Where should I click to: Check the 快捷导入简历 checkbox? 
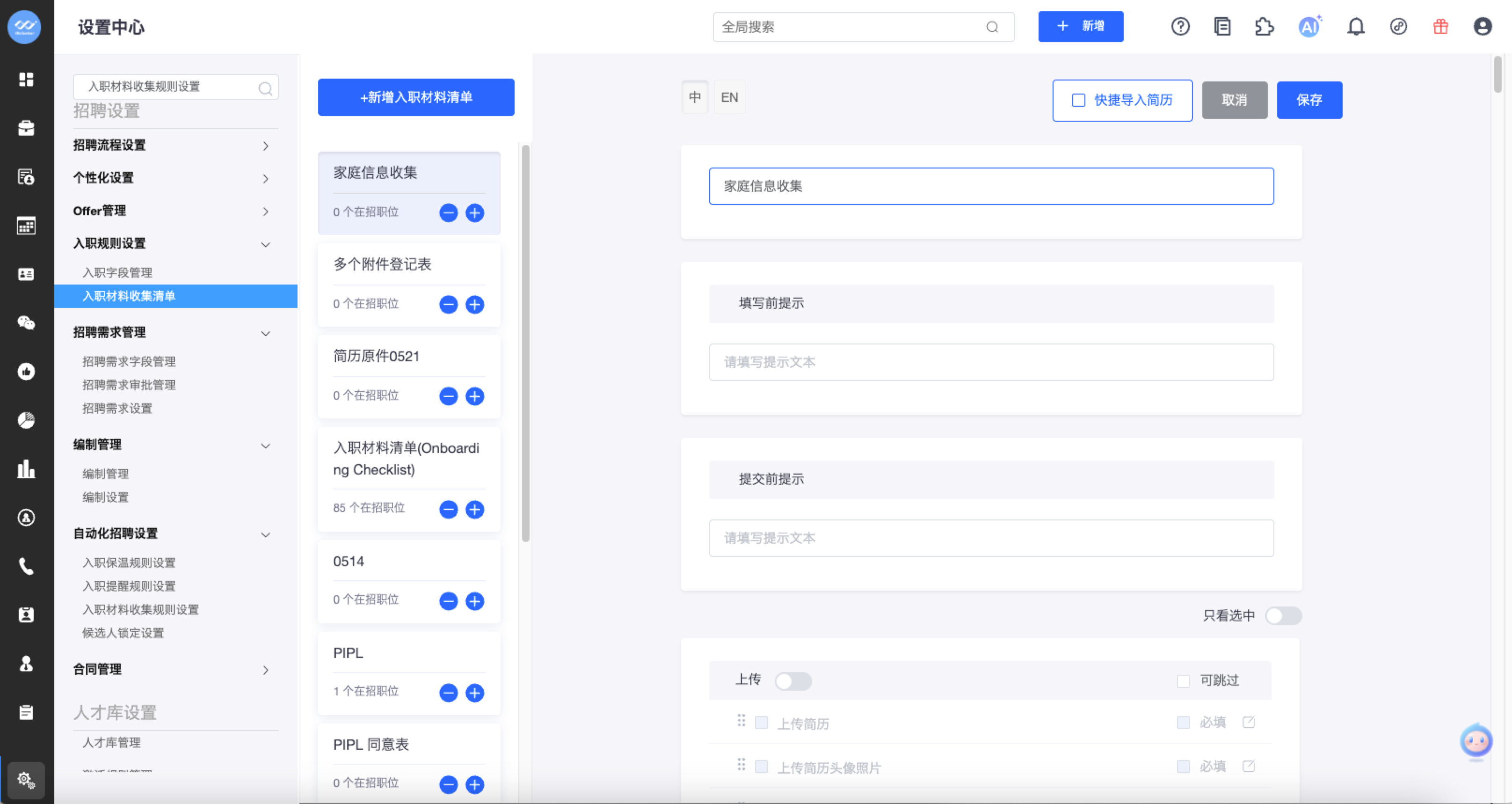1079,101
